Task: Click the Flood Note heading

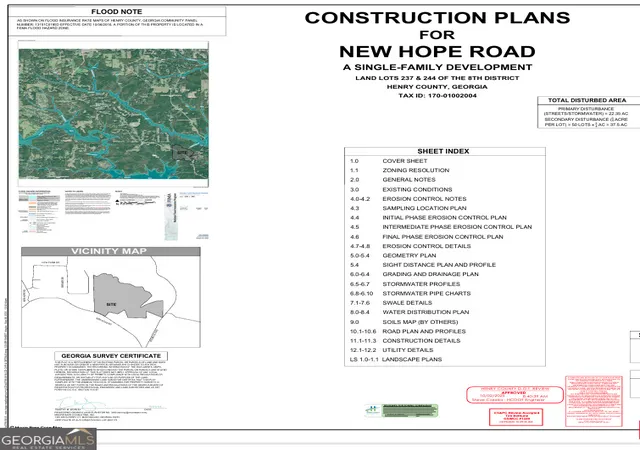Action: [x=117, y=11]
